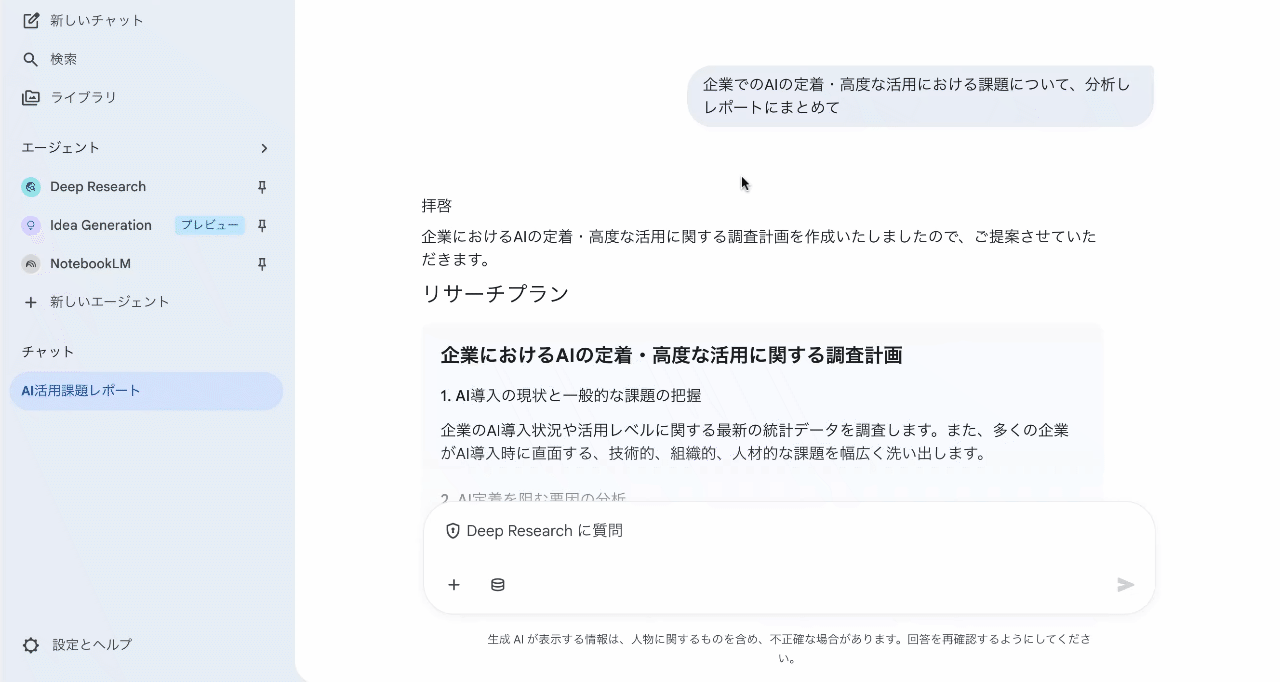Click the チャット section label
This screenshot has width=1280, height=682.
48,352
